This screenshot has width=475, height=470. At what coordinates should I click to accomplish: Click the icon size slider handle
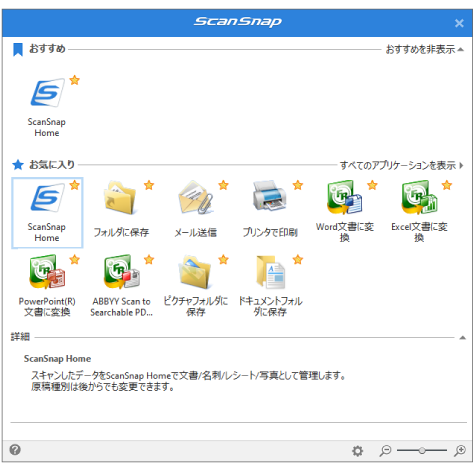(422, 450)
